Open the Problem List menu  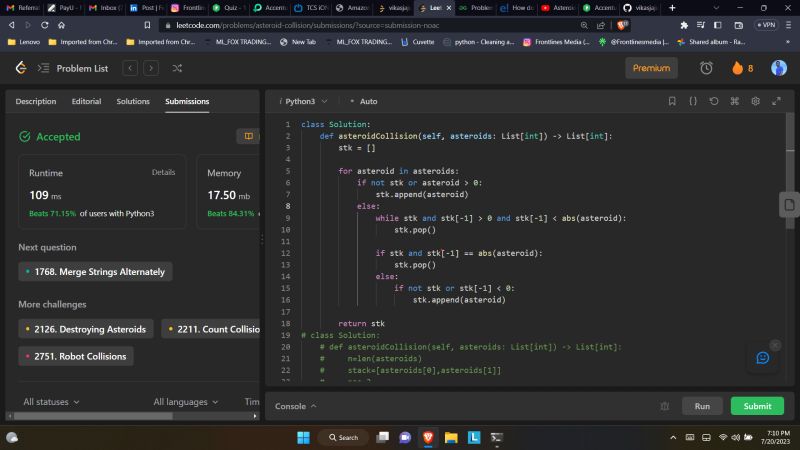(x=73, y=68)
